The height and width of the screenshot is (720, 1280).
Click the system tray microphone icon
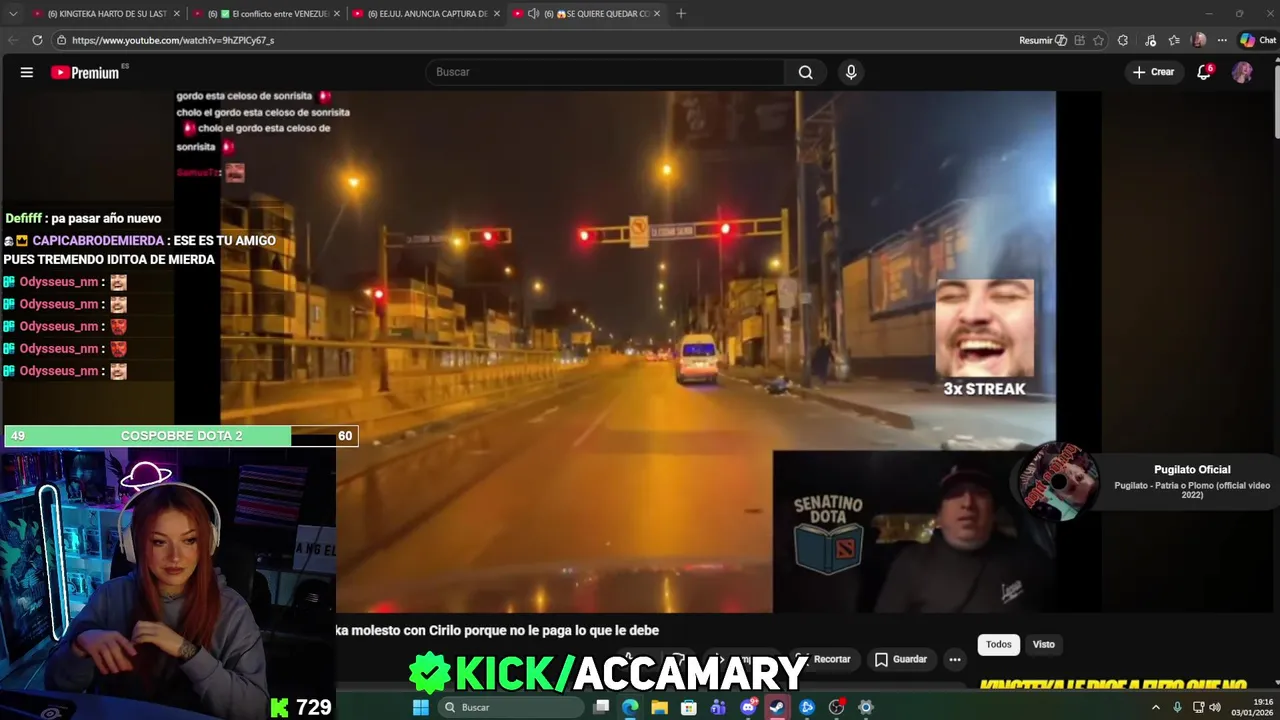pyautogui.click(x=1177, y=707)
